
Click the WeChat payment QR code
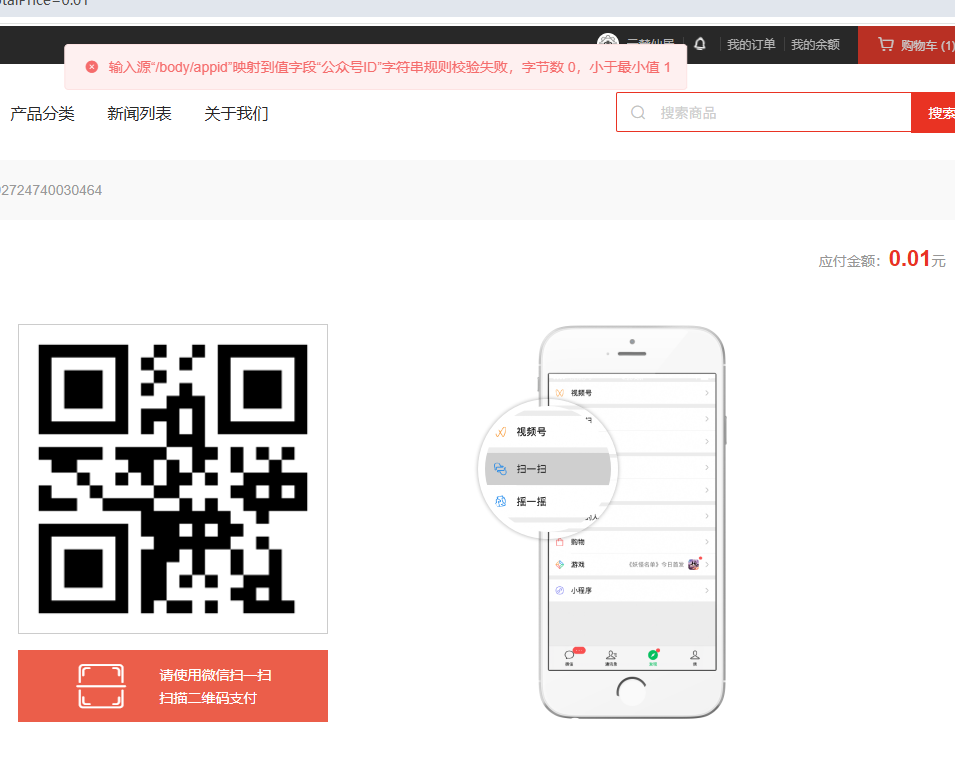(173, 479)
